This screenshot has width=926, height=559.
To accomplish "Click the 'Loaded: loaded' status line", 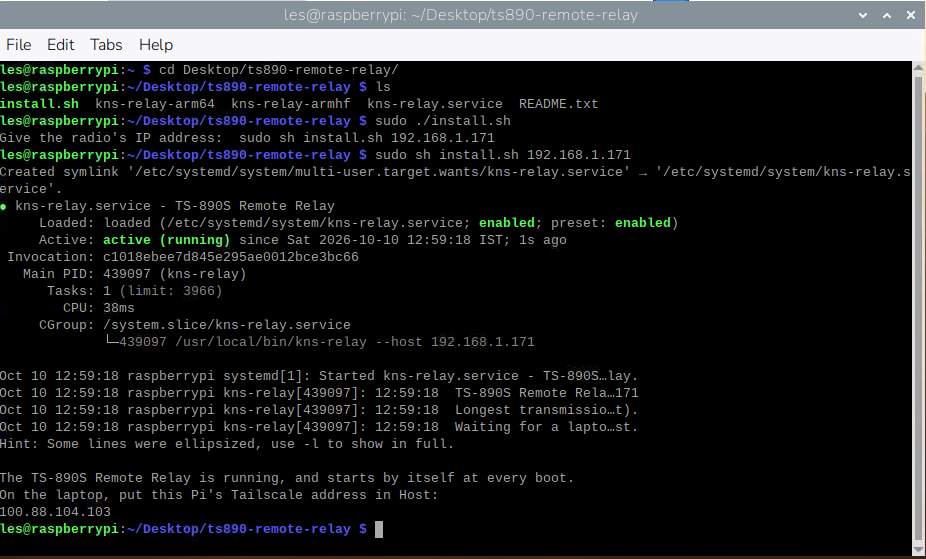I will point(358,223).
